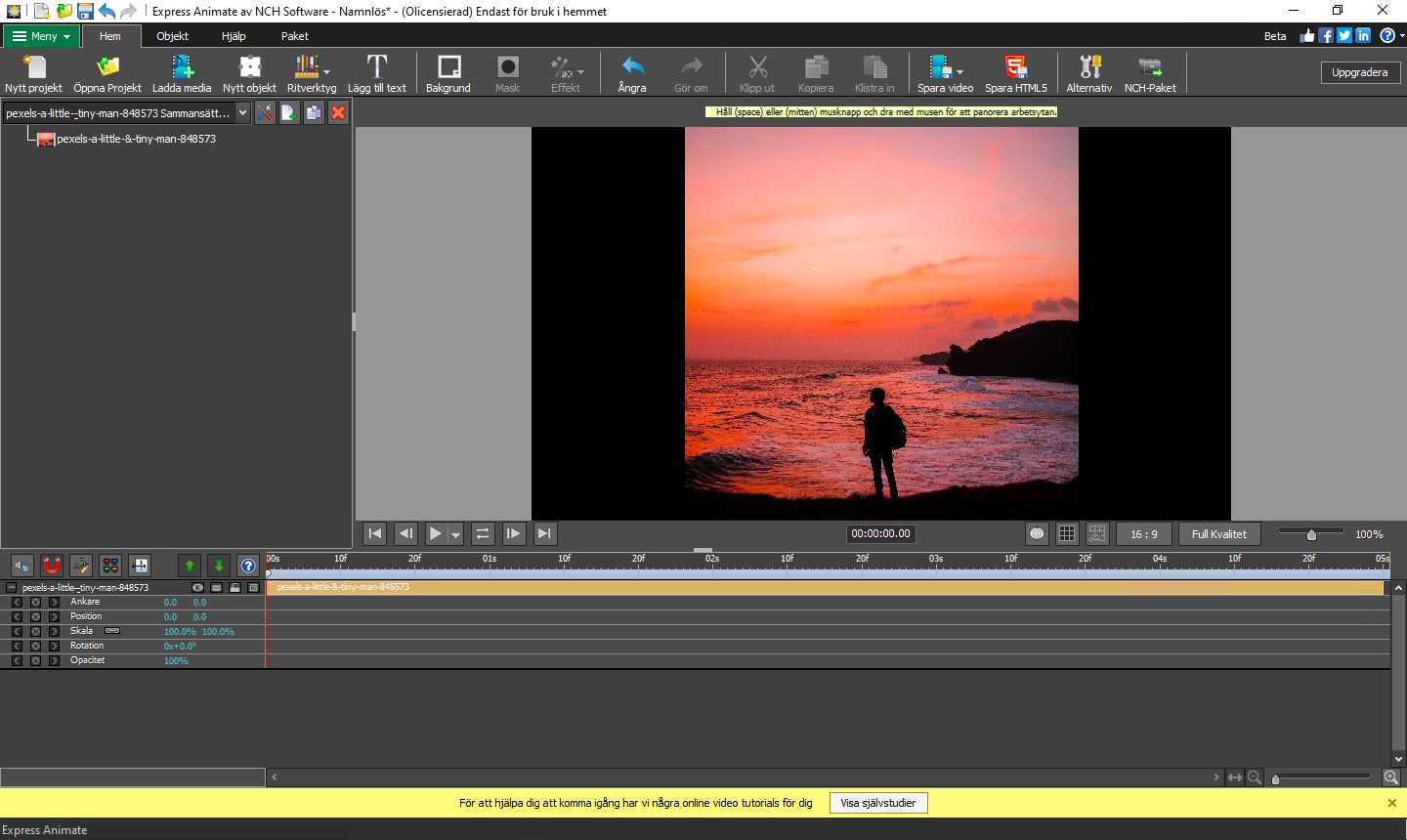The width and height of the screenshot is (1407, 840).
Task: Click the 00:00:00.00 timecode field
Action: pos(880,534)
